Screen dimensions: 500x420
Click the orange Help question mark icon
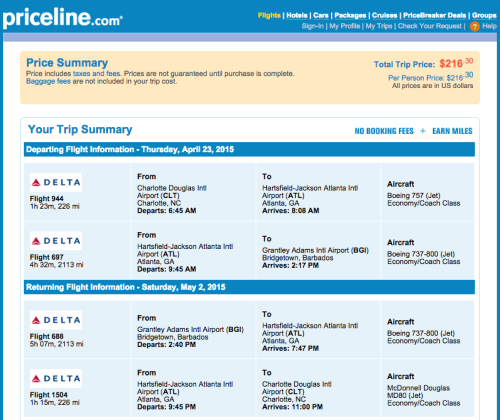point(475,26)
